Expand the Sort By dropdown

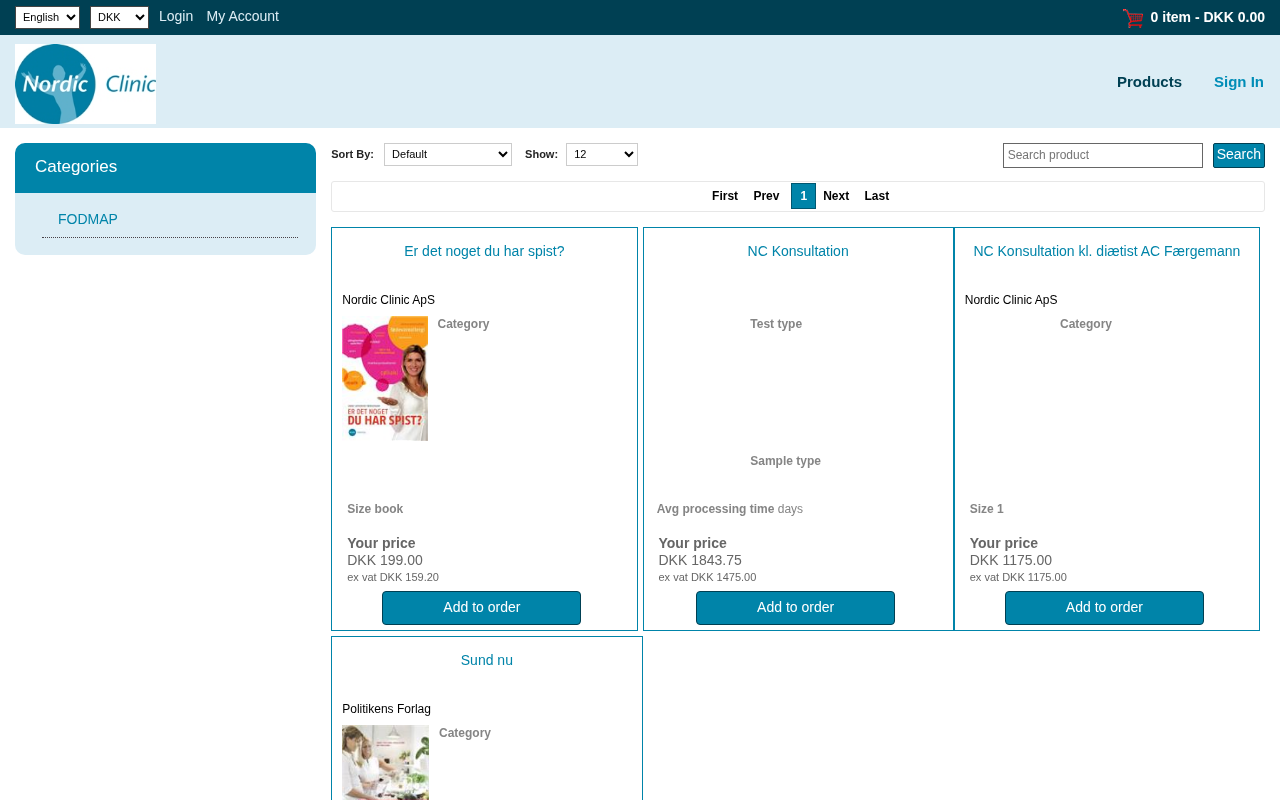pyautogui.click(x=448, y=154)
